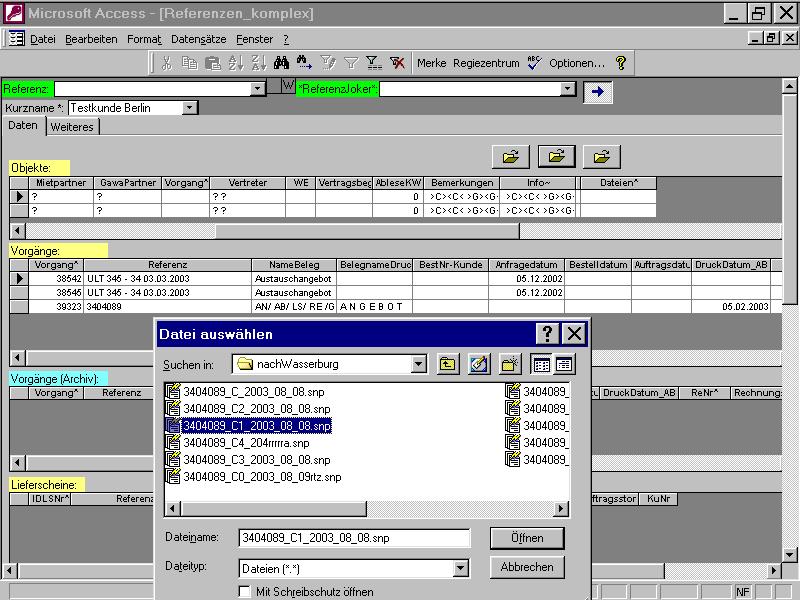Go up one folder level in file dialog
The image size is (800, 600).
coord(448,364)
